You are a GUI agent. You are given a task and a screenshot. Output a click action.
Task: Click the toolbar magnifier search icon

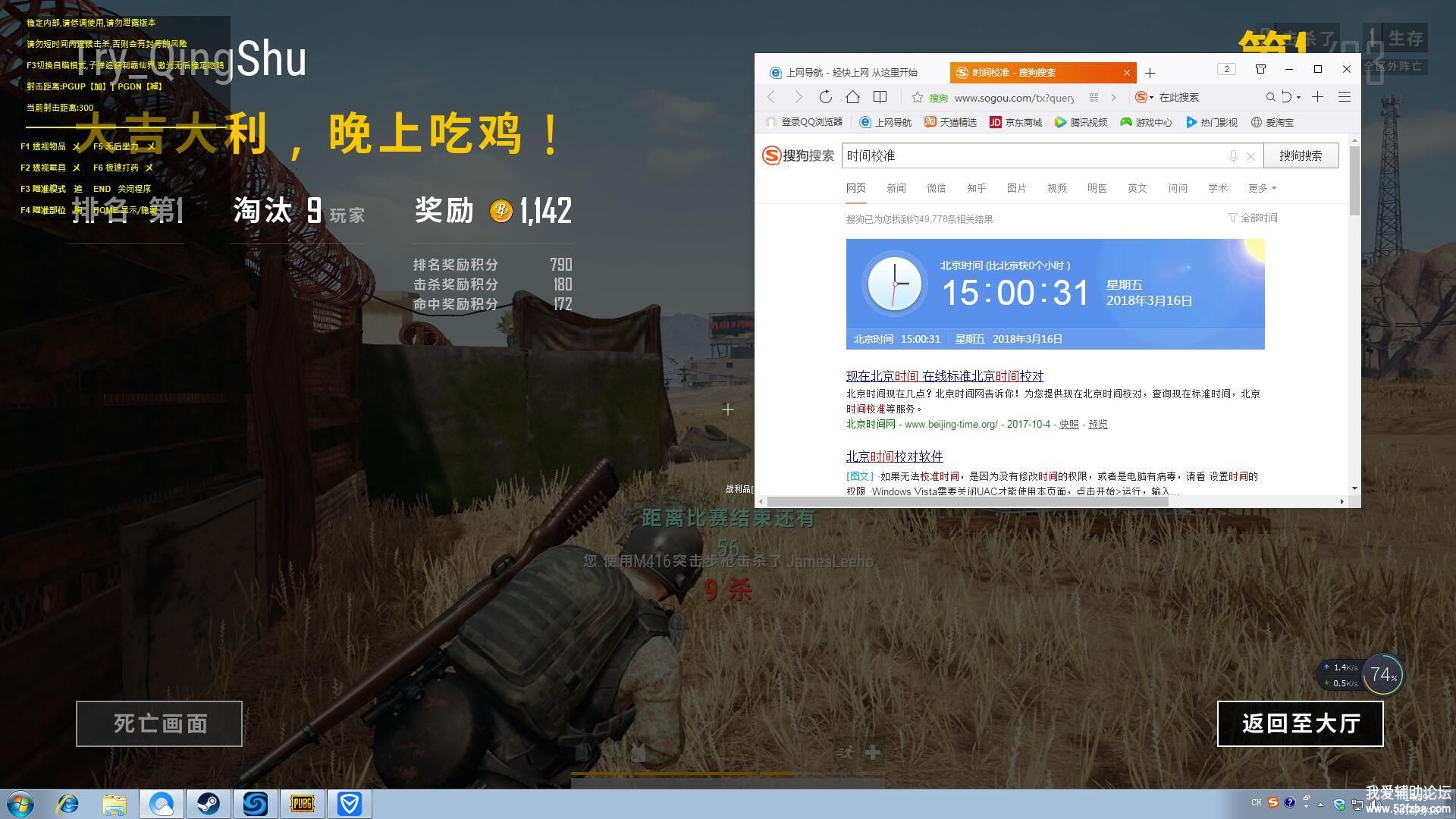pos(1270,97)
